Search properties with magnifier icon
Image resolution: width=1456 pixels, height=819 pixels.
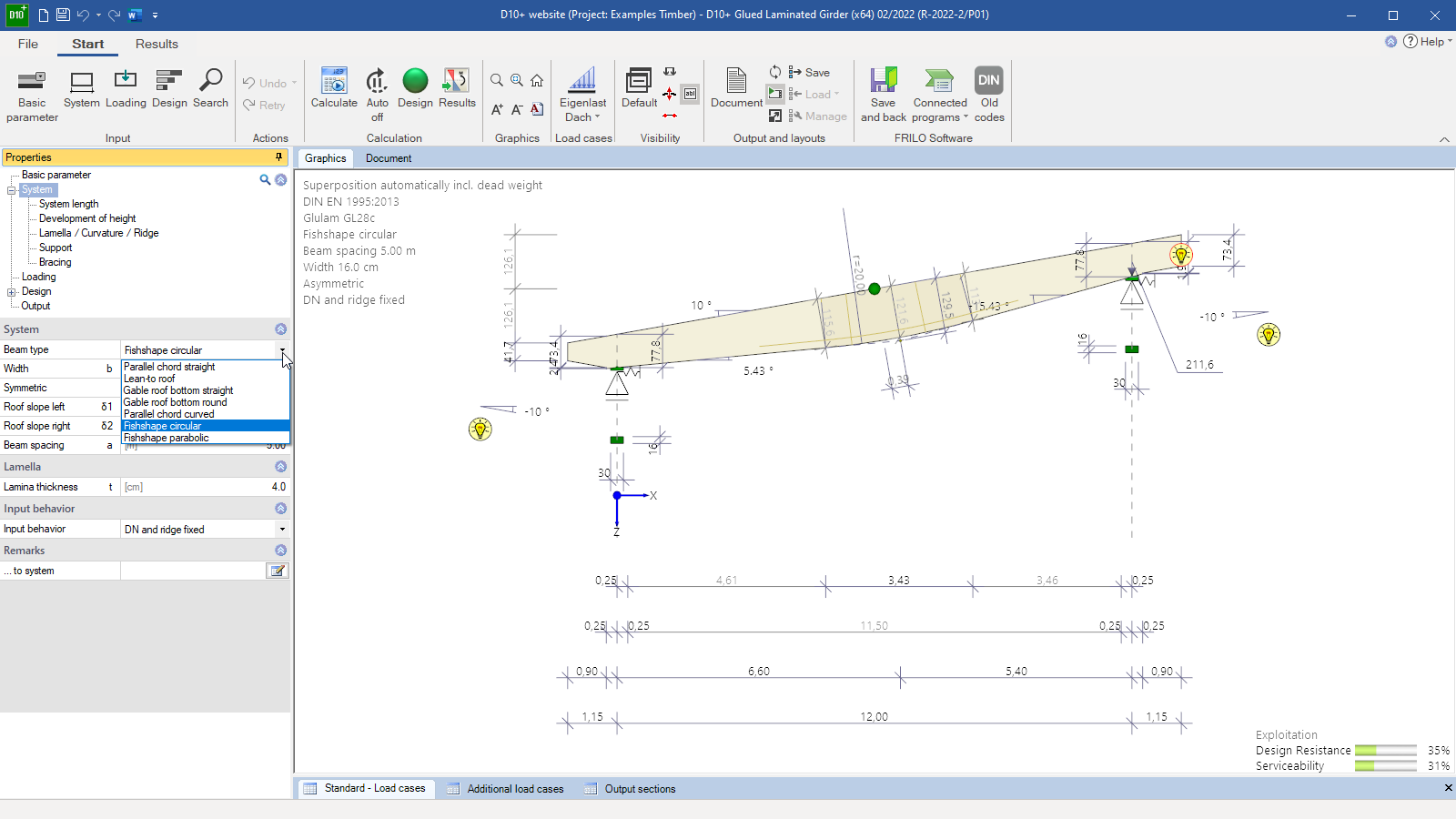[265, 180]
